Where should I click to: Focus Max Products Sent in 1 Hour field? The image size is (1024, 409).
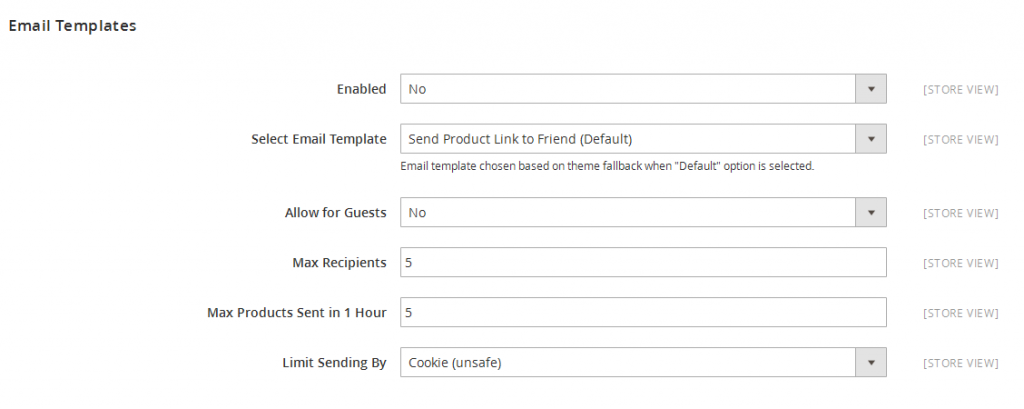(642, 313)
